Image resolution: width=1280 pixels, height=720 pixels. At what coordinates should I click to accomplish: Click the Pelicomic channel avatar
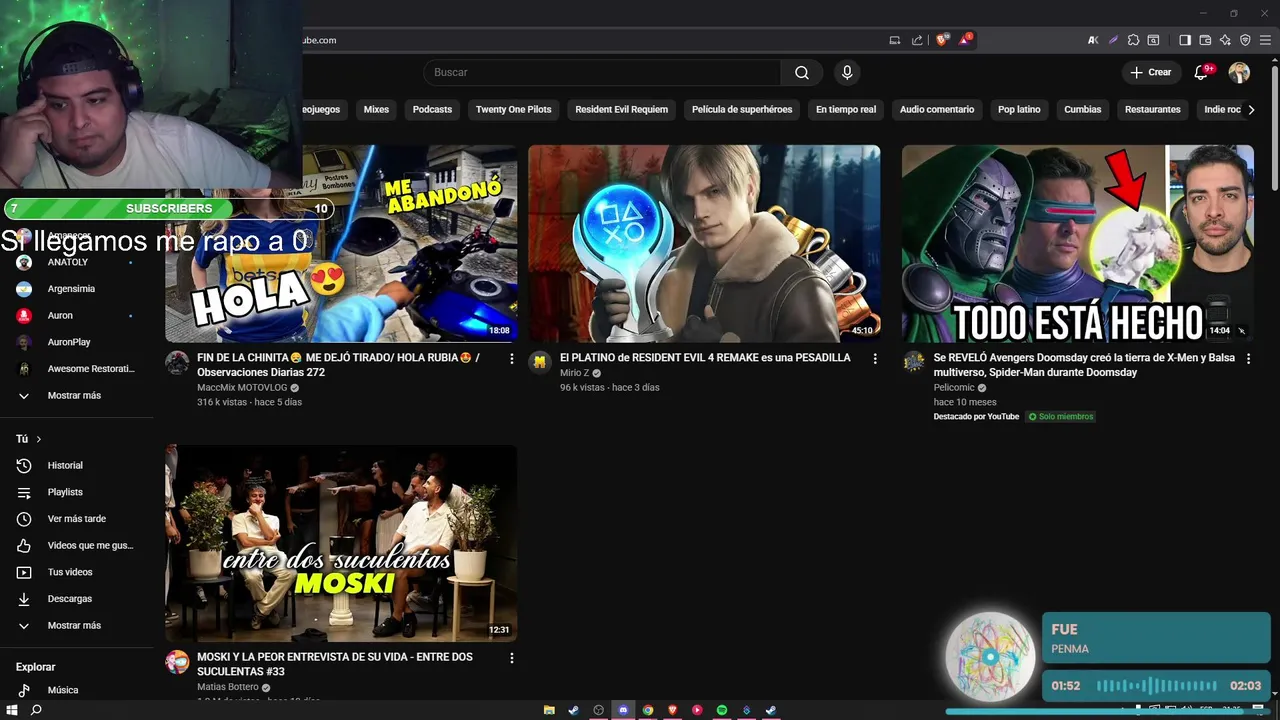point(914,362)
